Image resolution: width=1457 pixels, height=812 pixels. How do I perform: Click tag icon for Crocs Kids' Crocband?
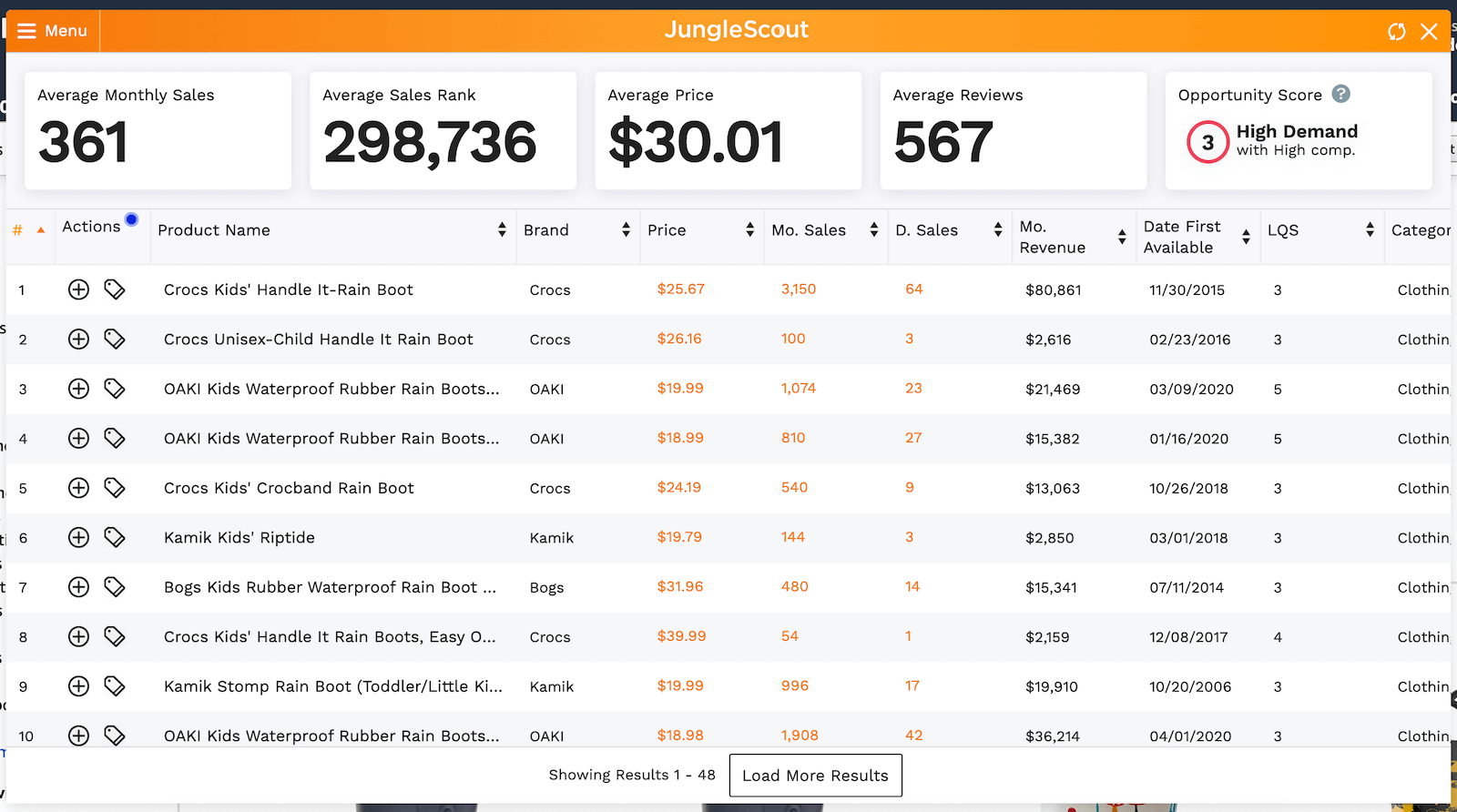[114, 488]
